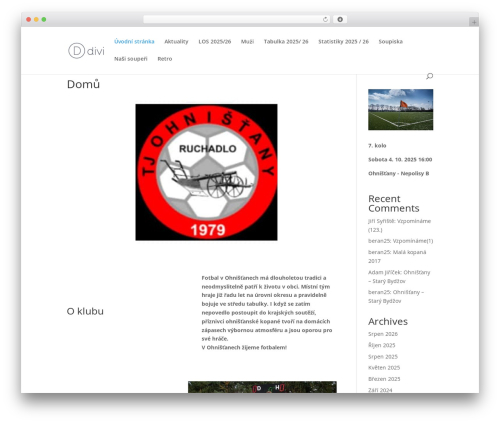The height and width of the screenshot is (423, 500).
Task: Open Srpen 2026 archive
Action: click(383, 334)
